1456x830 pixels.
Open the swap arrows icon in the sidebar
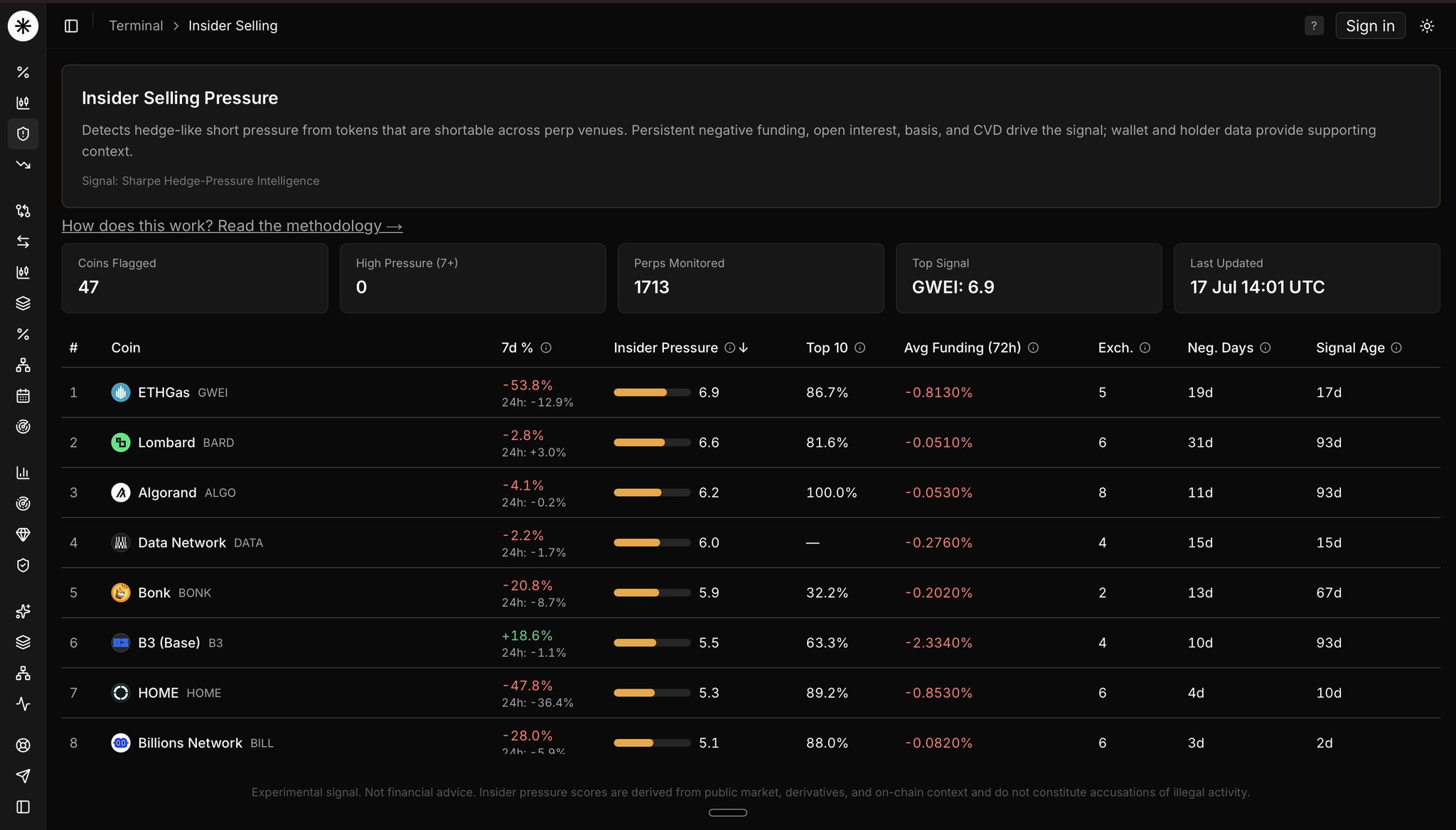pyautogui.click(x=23, y=242)
